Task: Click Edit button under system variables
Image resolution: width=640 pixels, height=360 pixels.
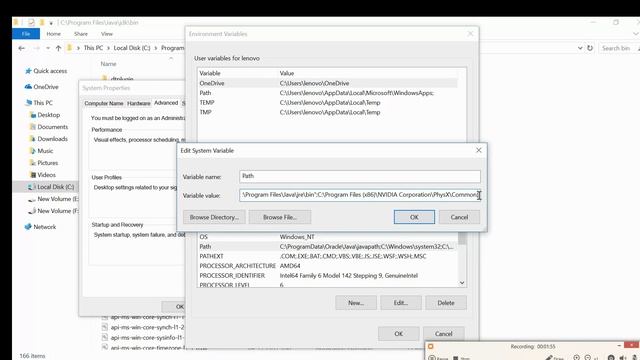Action: point(401,303)
